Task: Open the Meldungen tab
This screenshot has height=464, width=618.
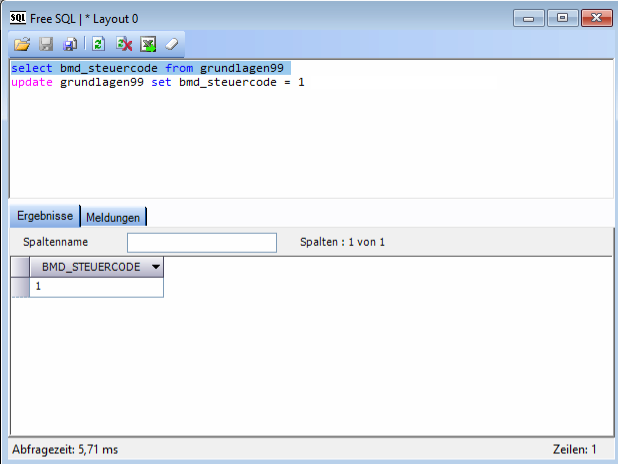Action: (113, 216)
